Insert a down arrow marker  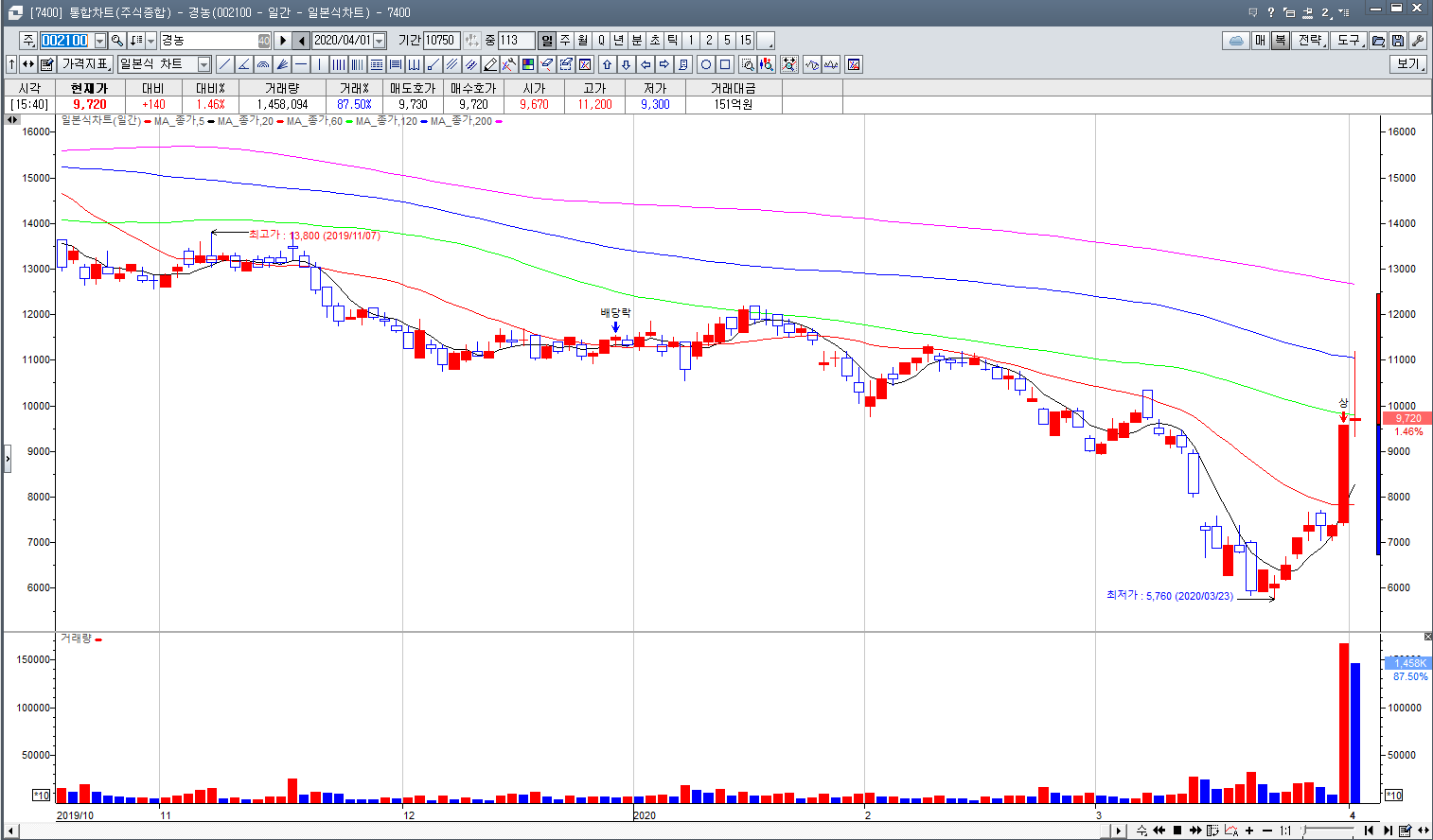(626, 64)
